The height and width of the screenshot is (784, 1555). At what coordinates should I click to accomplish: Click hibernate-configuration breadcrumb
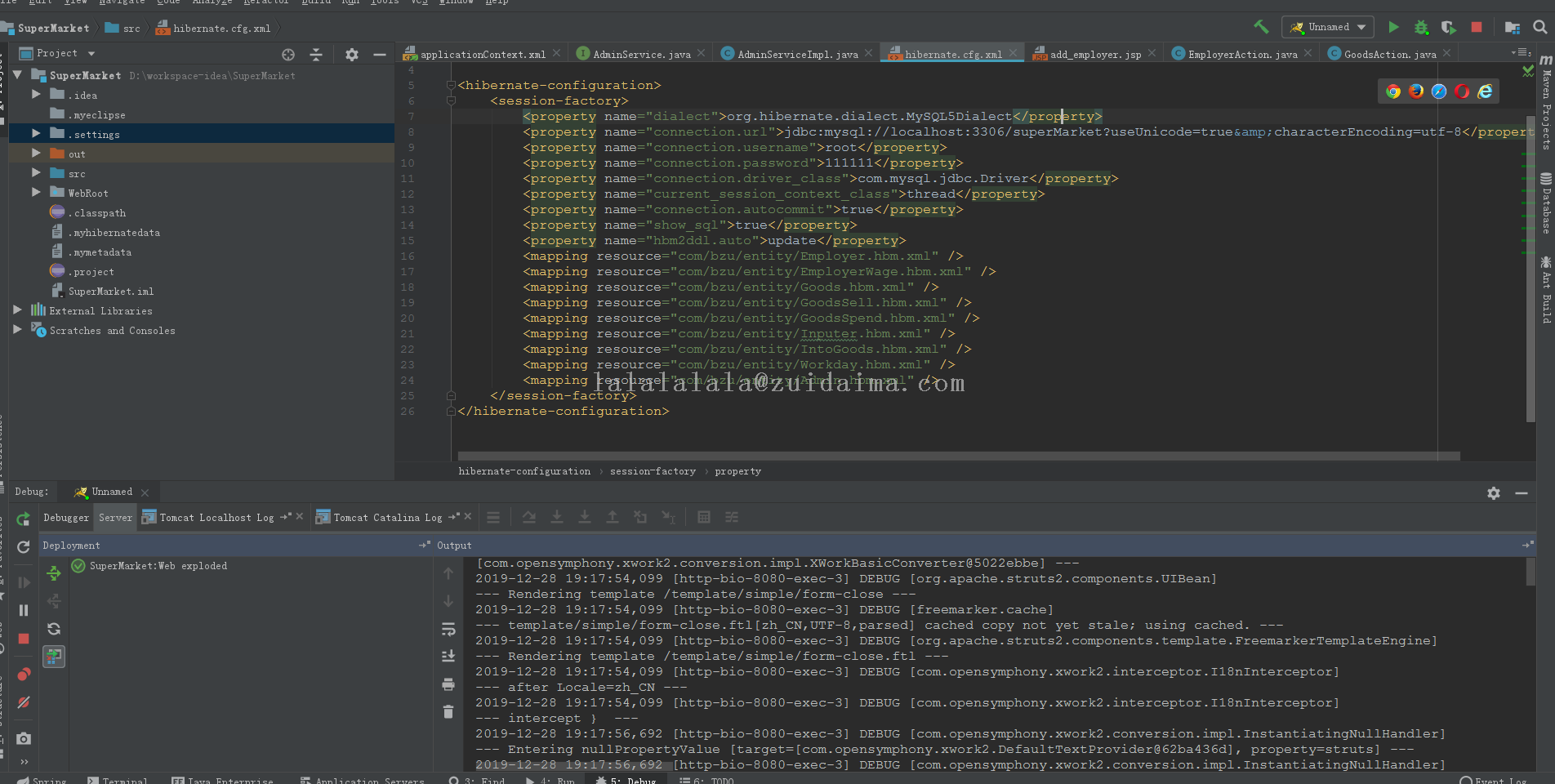coord(524,471)
